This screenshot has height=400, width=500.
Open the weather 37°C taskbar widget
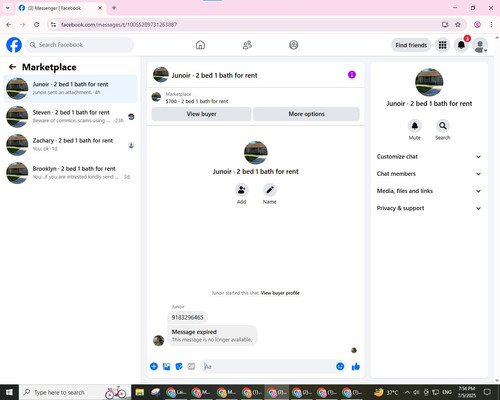click(386, 392)
